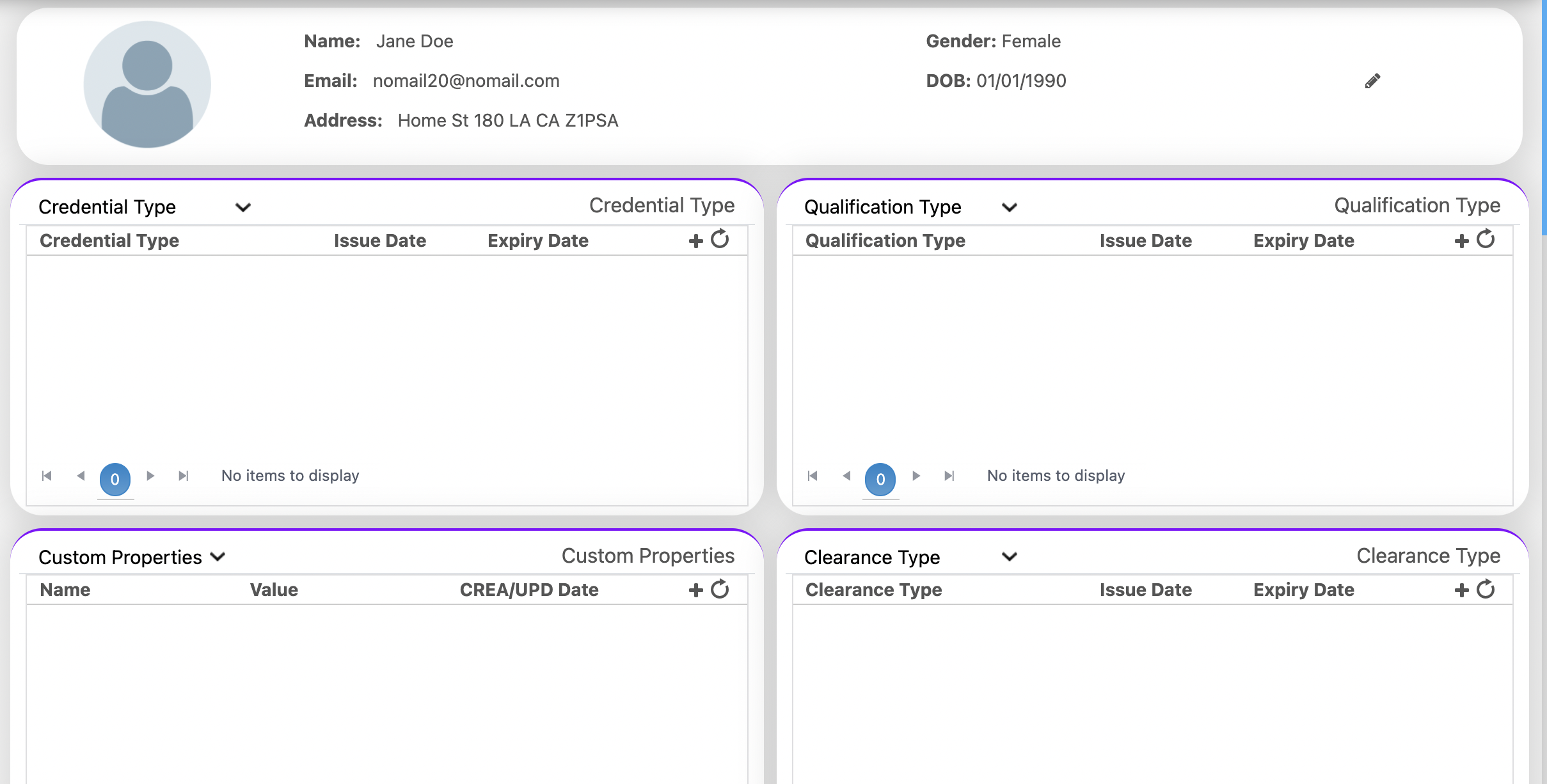Refresh the Qualification Type grid
The height and width of the screenshot is (784, 1547).
pos(1486,239)
